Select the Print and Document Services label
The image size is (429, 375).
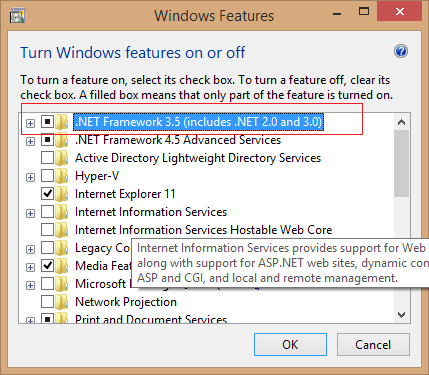click(x=151, y=319)
